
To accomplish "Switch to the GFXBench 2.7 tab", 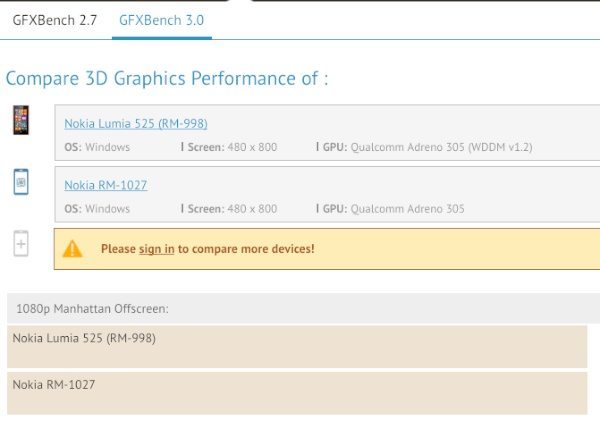I will click(55, 19).
